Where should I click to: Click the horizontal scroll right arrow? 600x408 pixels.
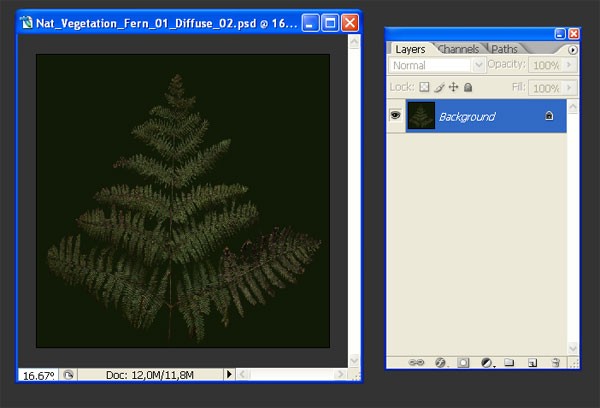click(340, 374)
